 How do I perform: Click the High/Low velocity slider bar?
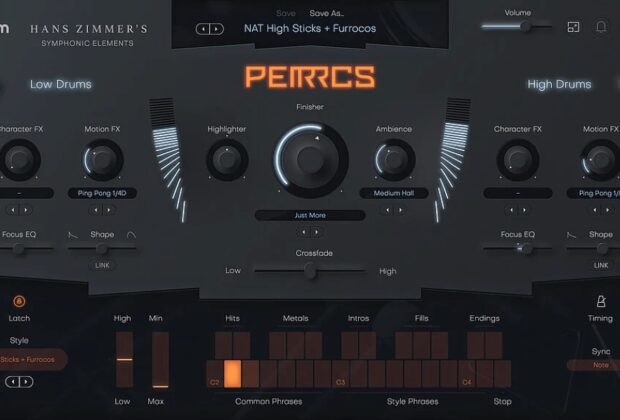125,359
